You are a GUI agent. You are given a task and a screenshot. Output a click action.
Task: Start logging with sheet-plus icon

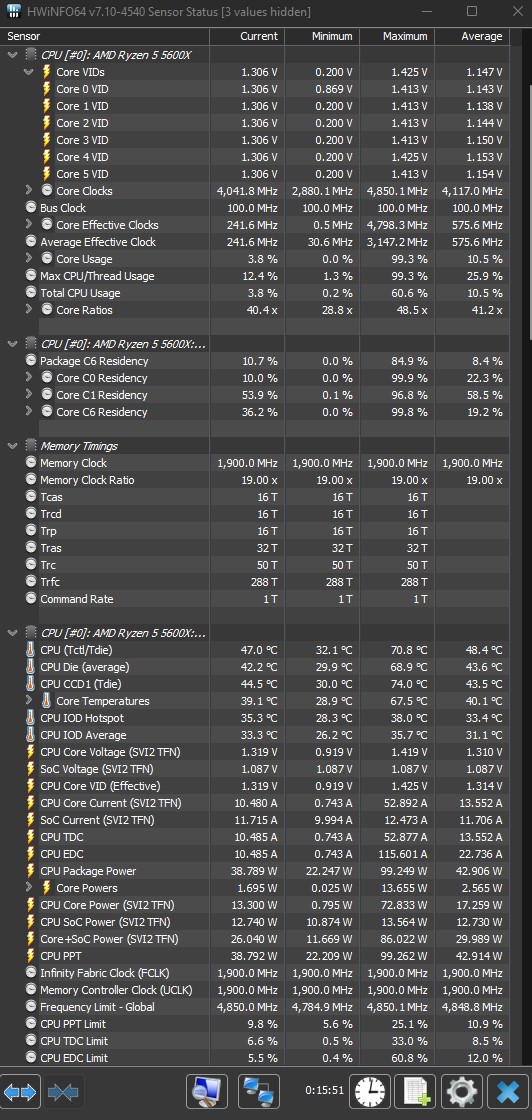point(415,1091)
